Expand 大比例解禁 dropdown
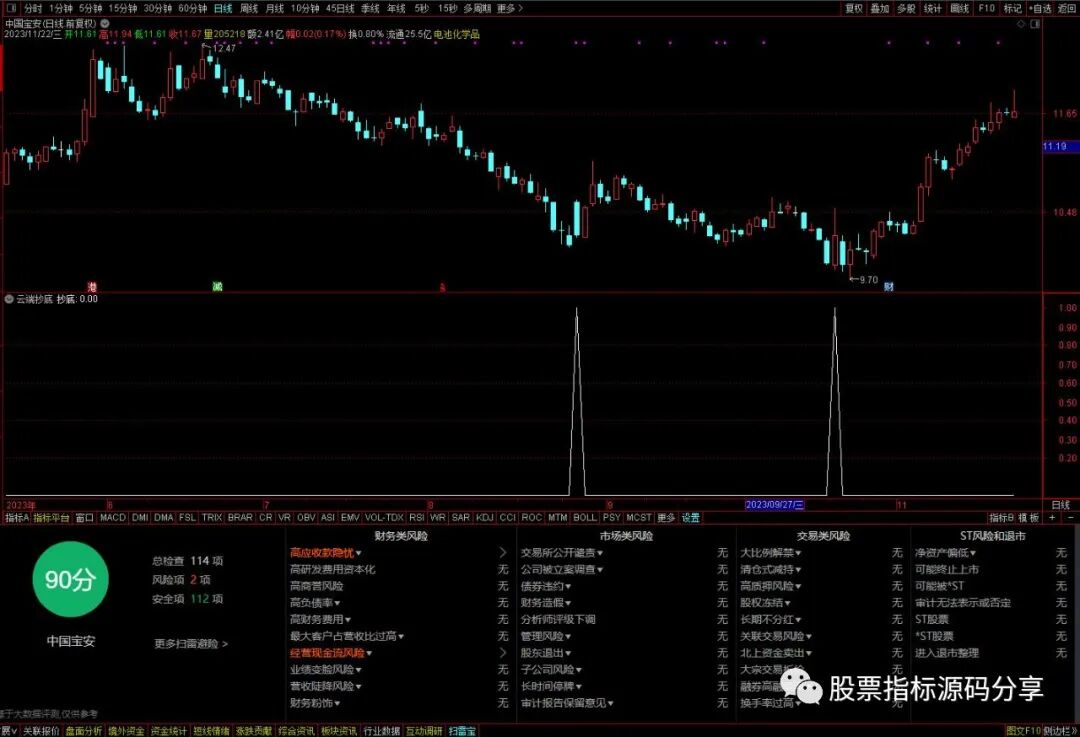 [770, 552]
